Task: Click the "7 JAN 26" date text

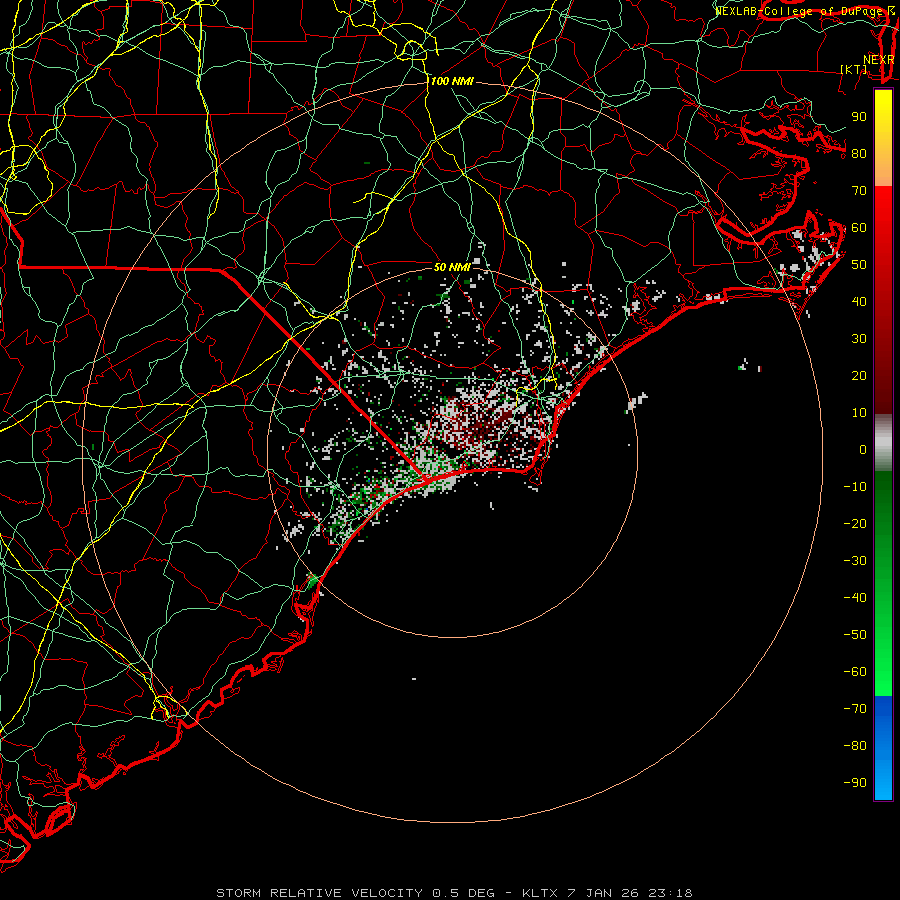Action: tap(604, 893)
